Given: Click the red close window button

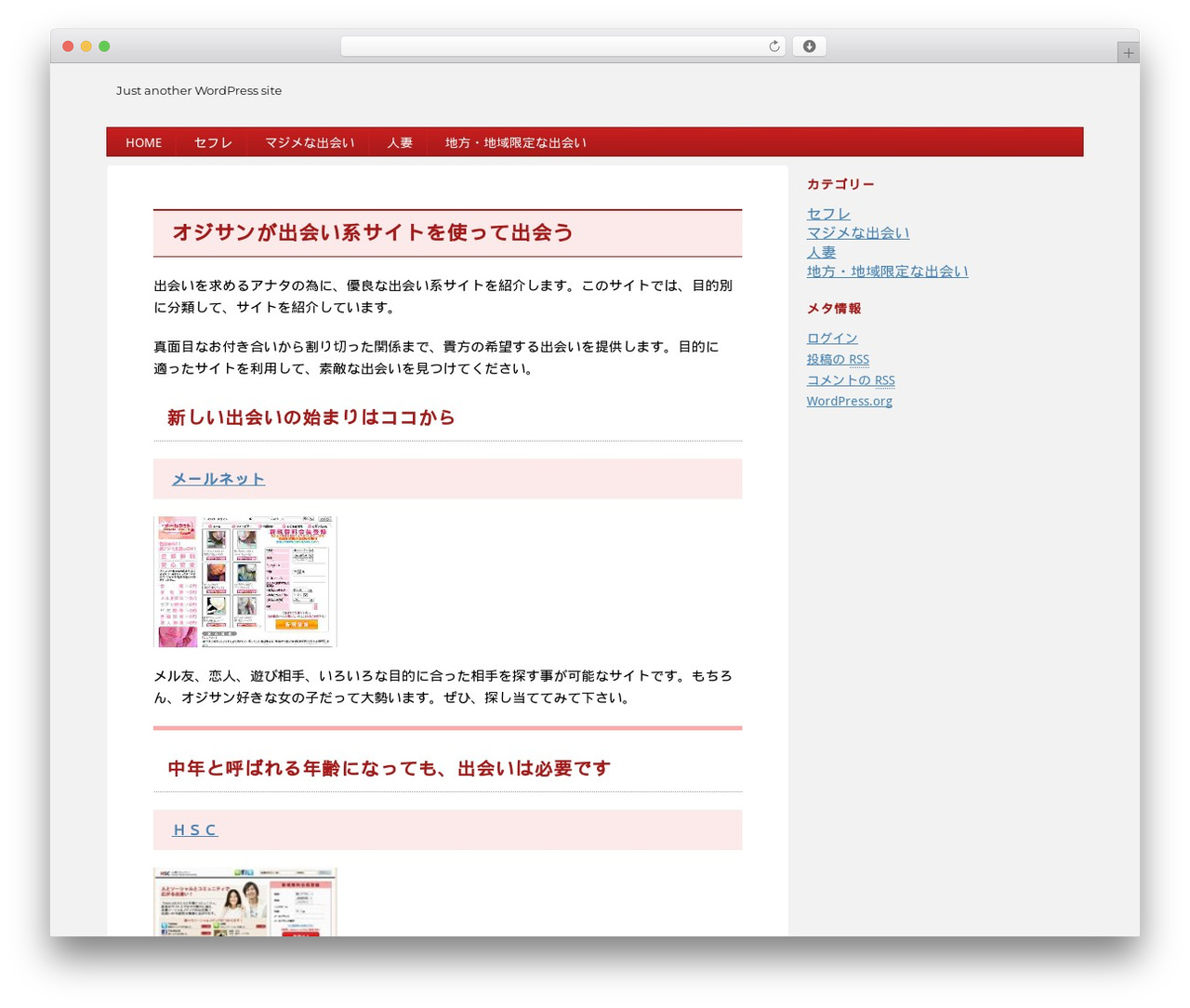Looking at the screenshot, I should point(68,46).
